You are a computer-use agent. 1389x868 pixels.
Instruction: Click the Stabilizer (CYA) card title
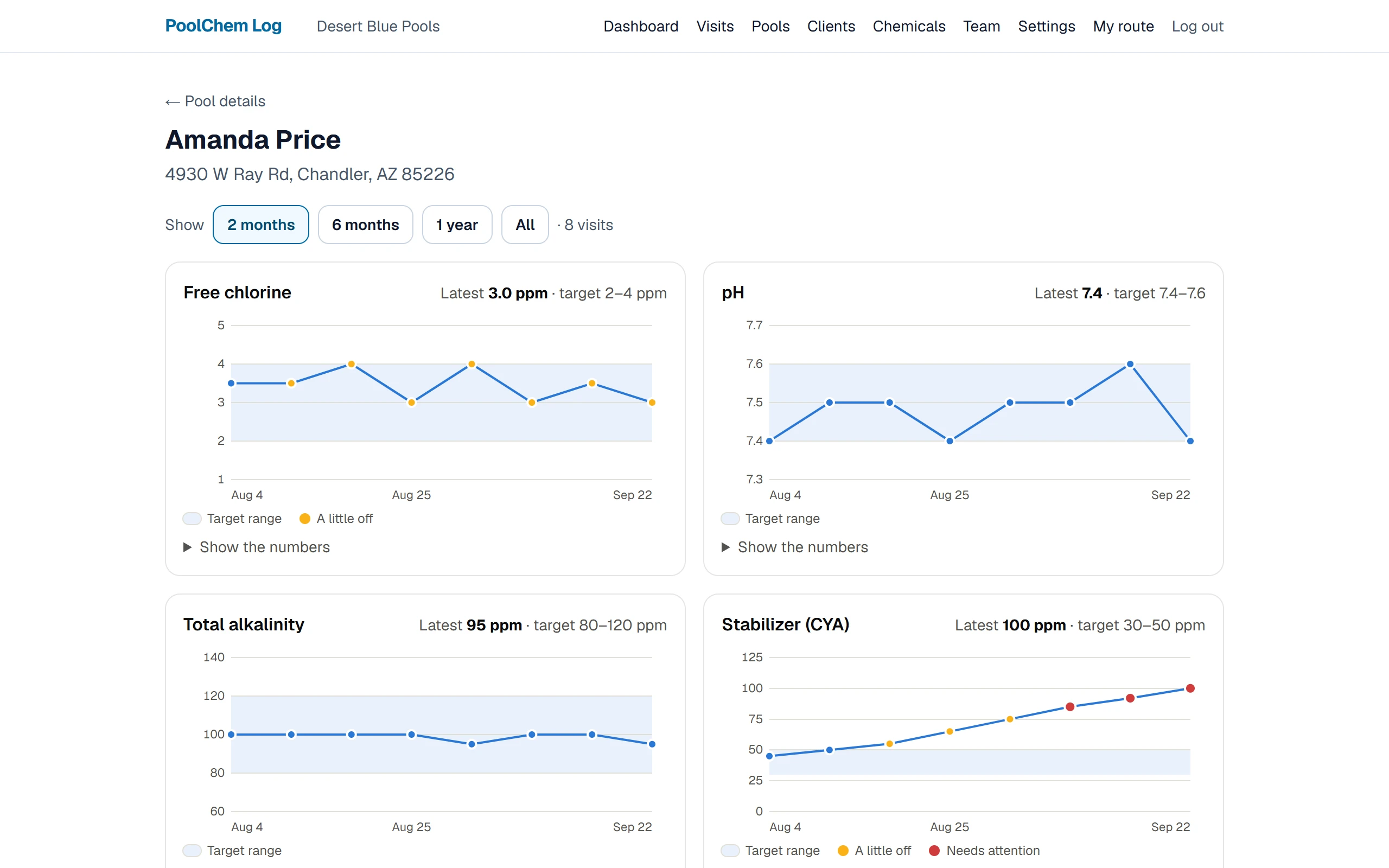[785, 624]
